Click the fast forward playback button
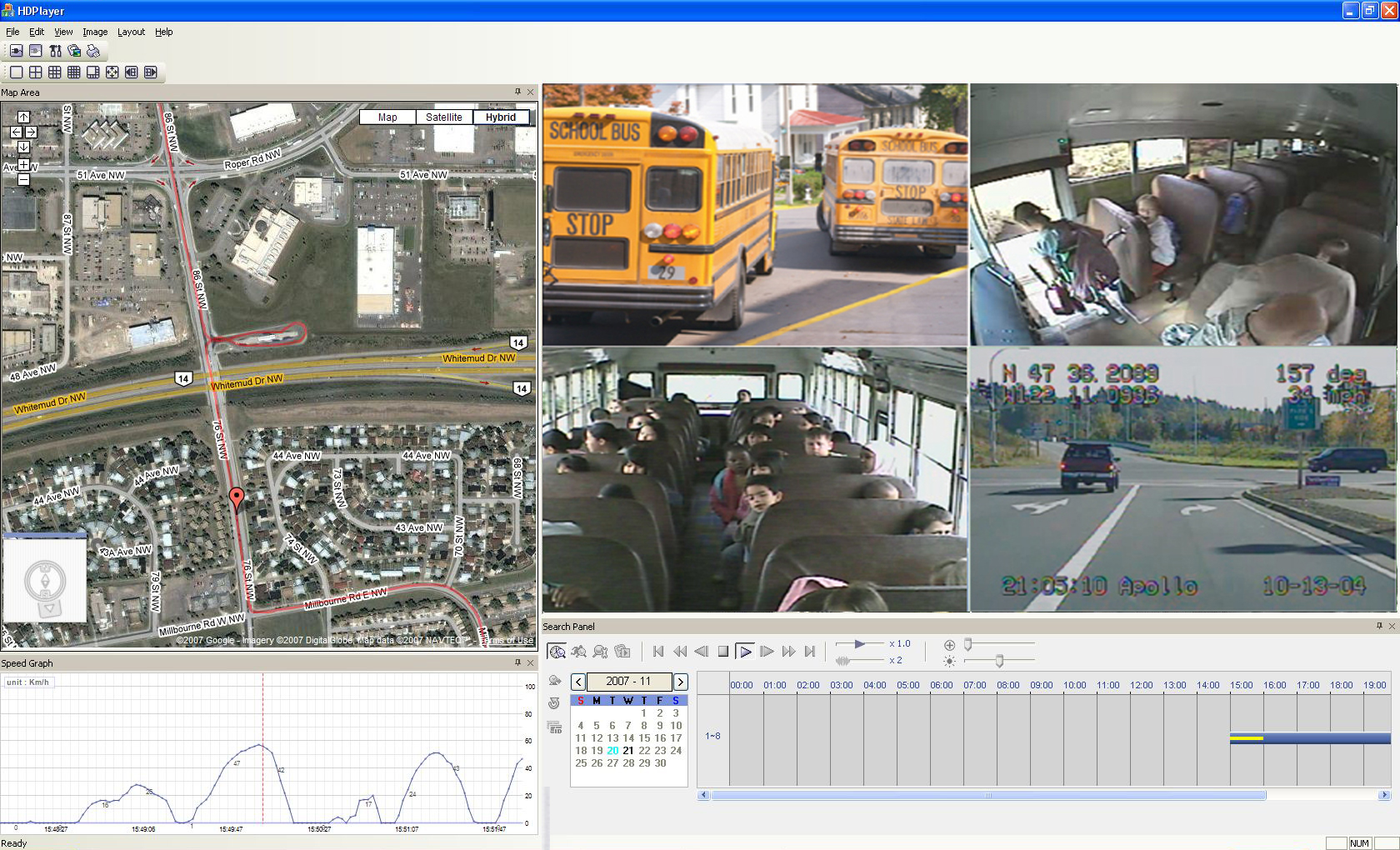This screenshot has height=850, width=1400. coord(788,652)
